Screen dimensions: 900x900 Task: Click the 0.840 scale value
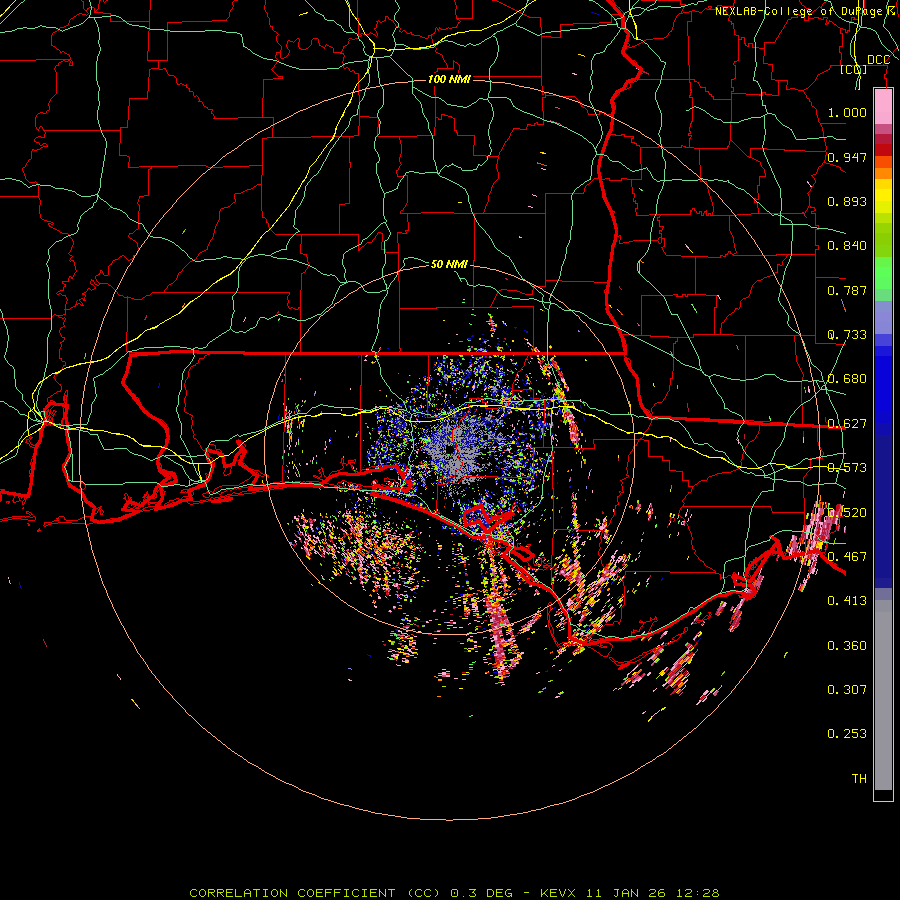click(x=847, y=246)
